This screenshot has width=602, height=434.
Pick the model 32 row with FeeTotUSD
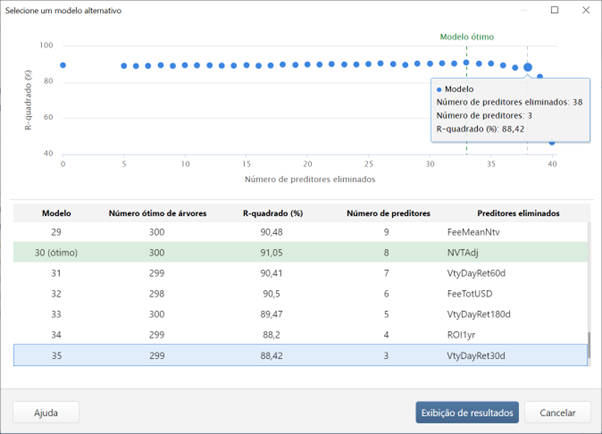(x=300, y=295)
